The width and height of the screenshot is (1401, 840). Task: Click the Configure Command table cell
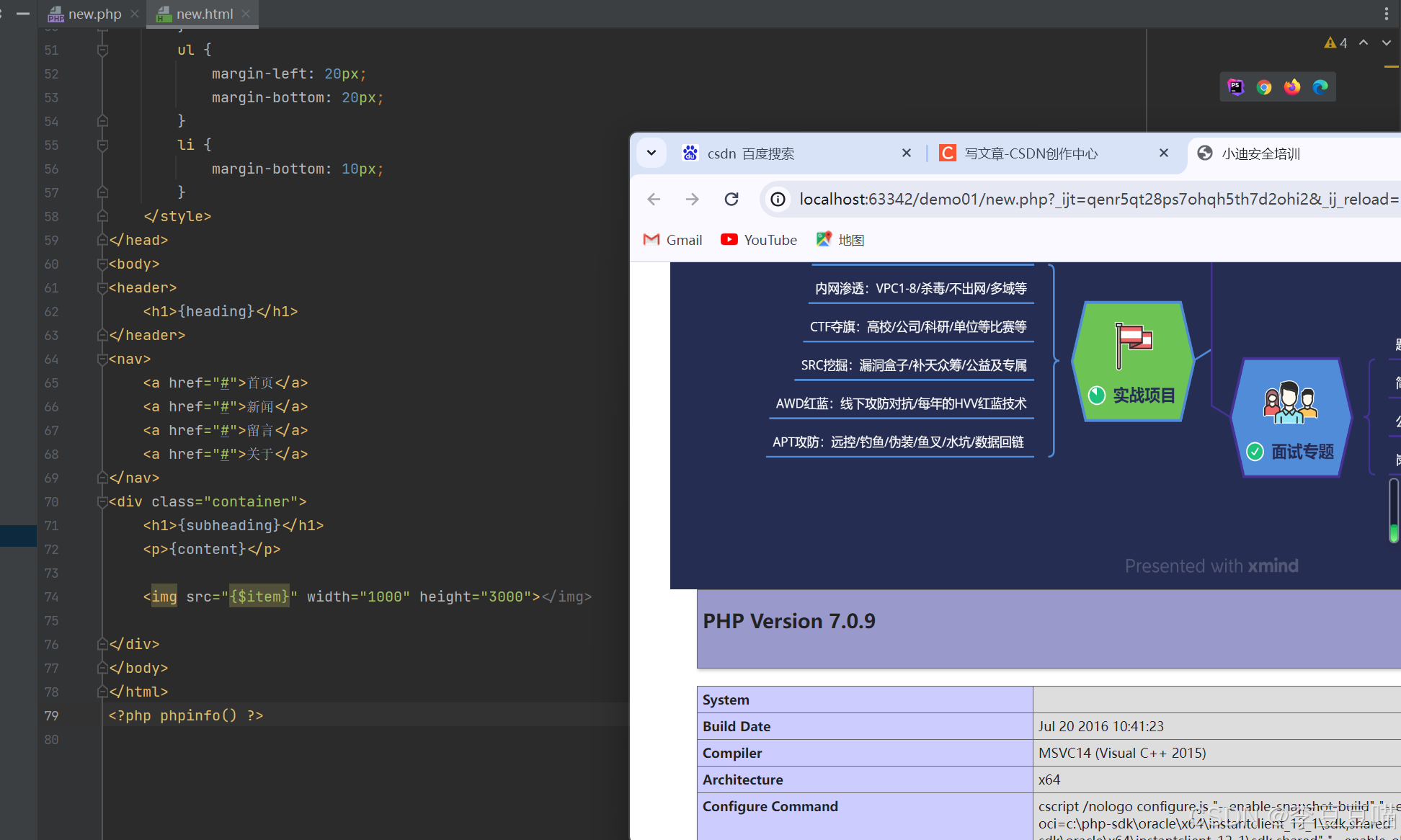(865, 816)
